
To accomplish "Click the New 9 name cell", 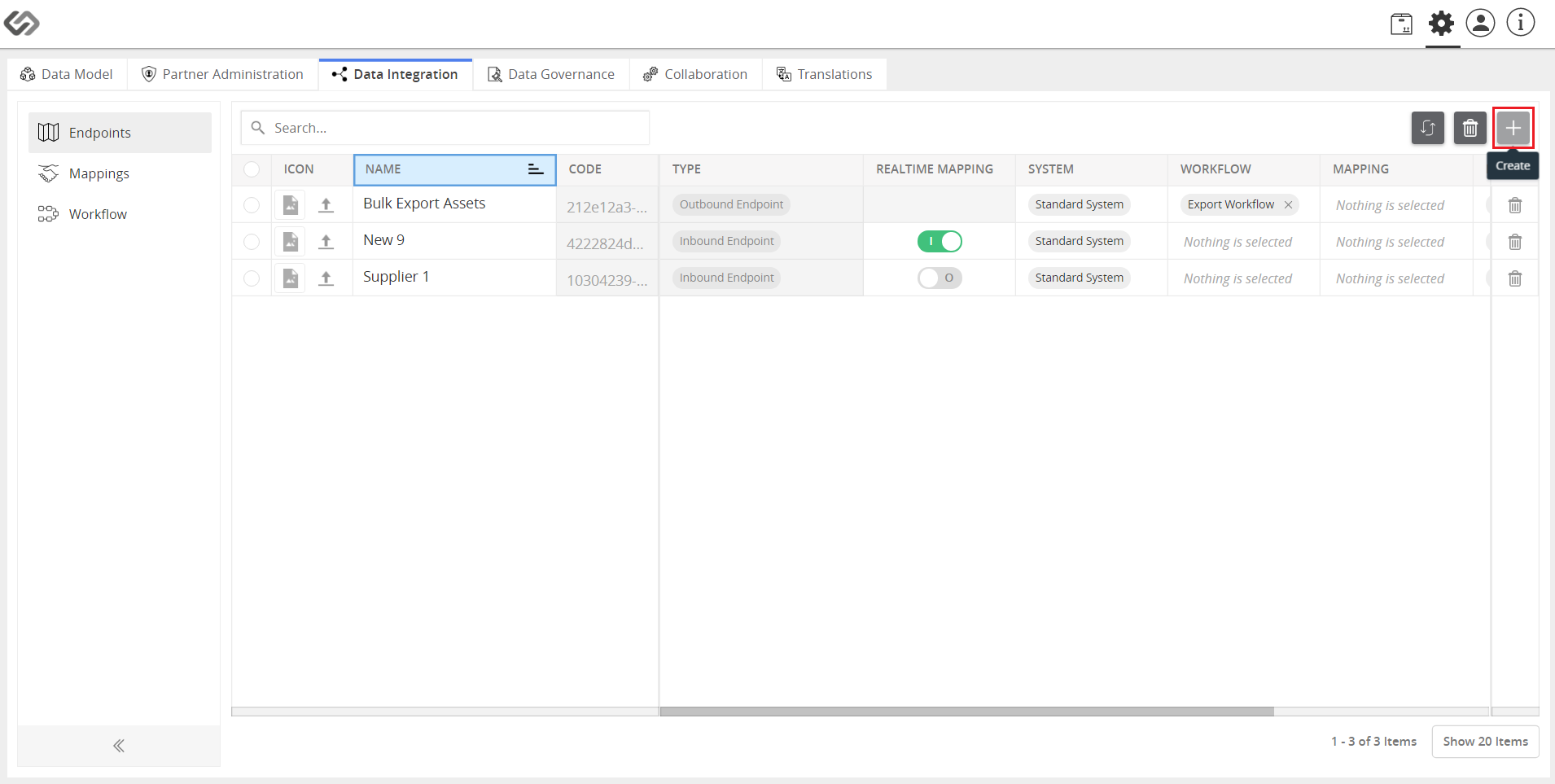I will pyautogui.click(x=454, y=241).
